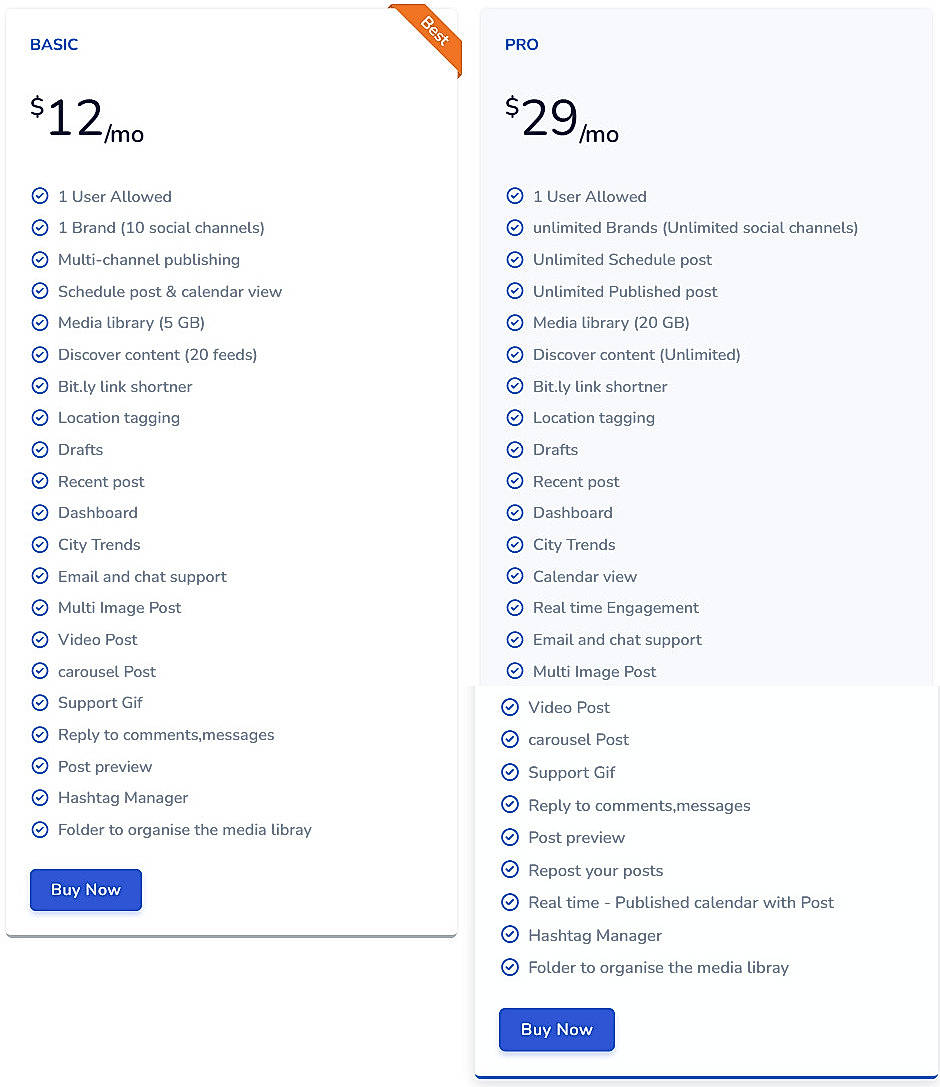Image resolution: width=940 pixels, height=1087 pixels.
Task: Click check icon next to Media library (20 GB)
Action: pos(515,323)
